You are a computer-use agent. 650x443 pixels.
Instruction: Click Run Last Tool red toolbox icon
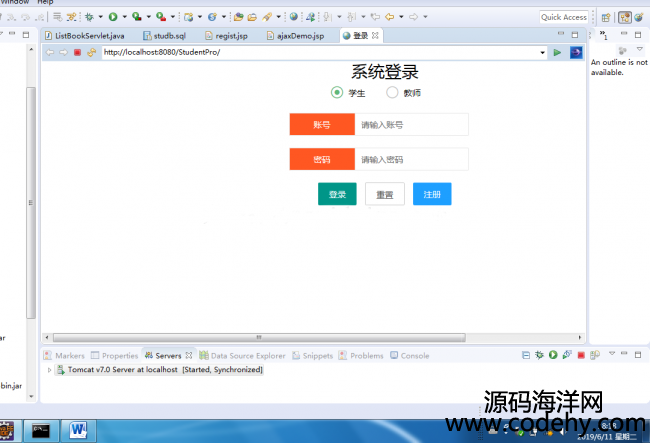click(x=160, y=17)
